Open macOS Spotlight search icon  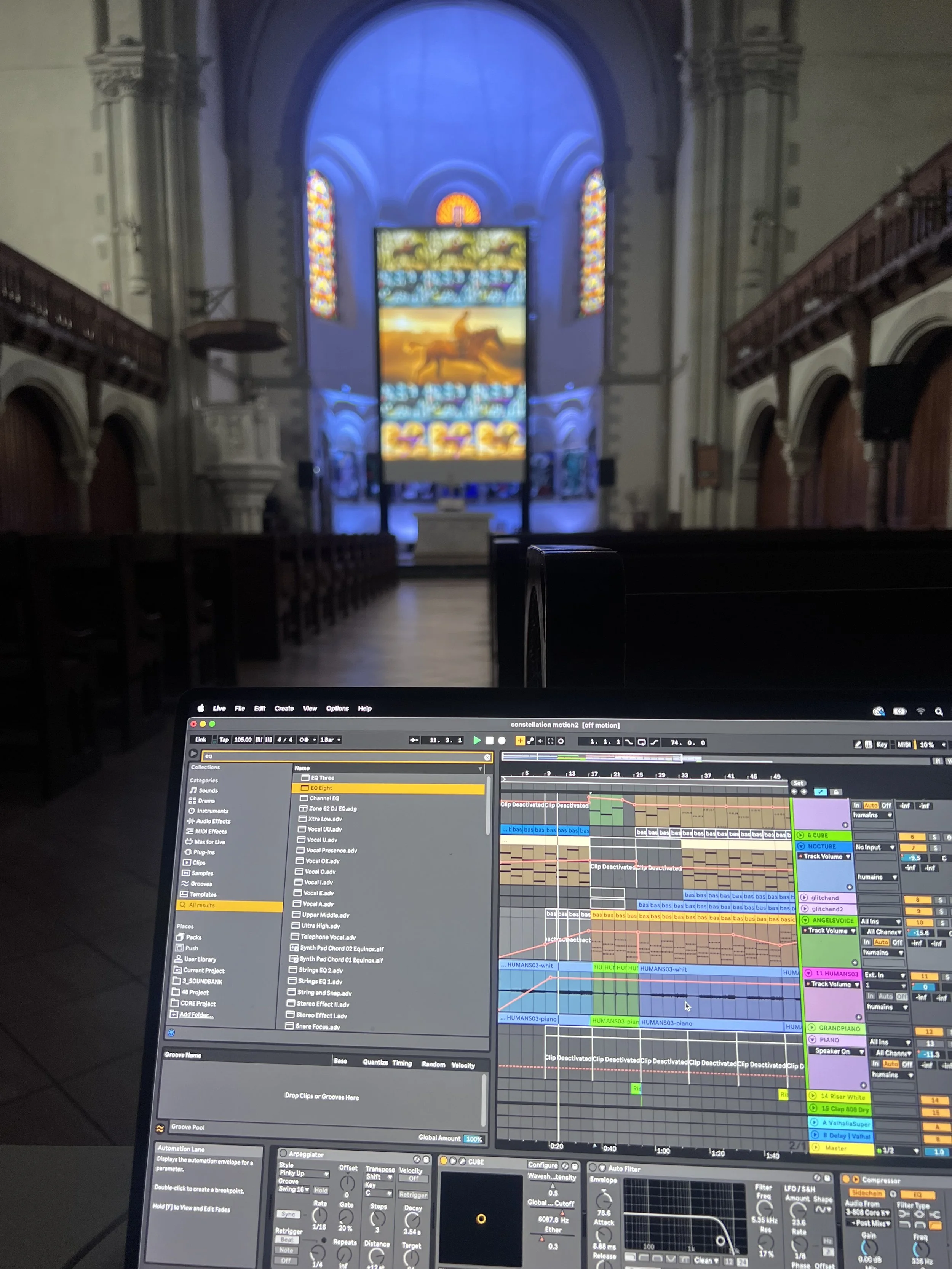[939, 711]
